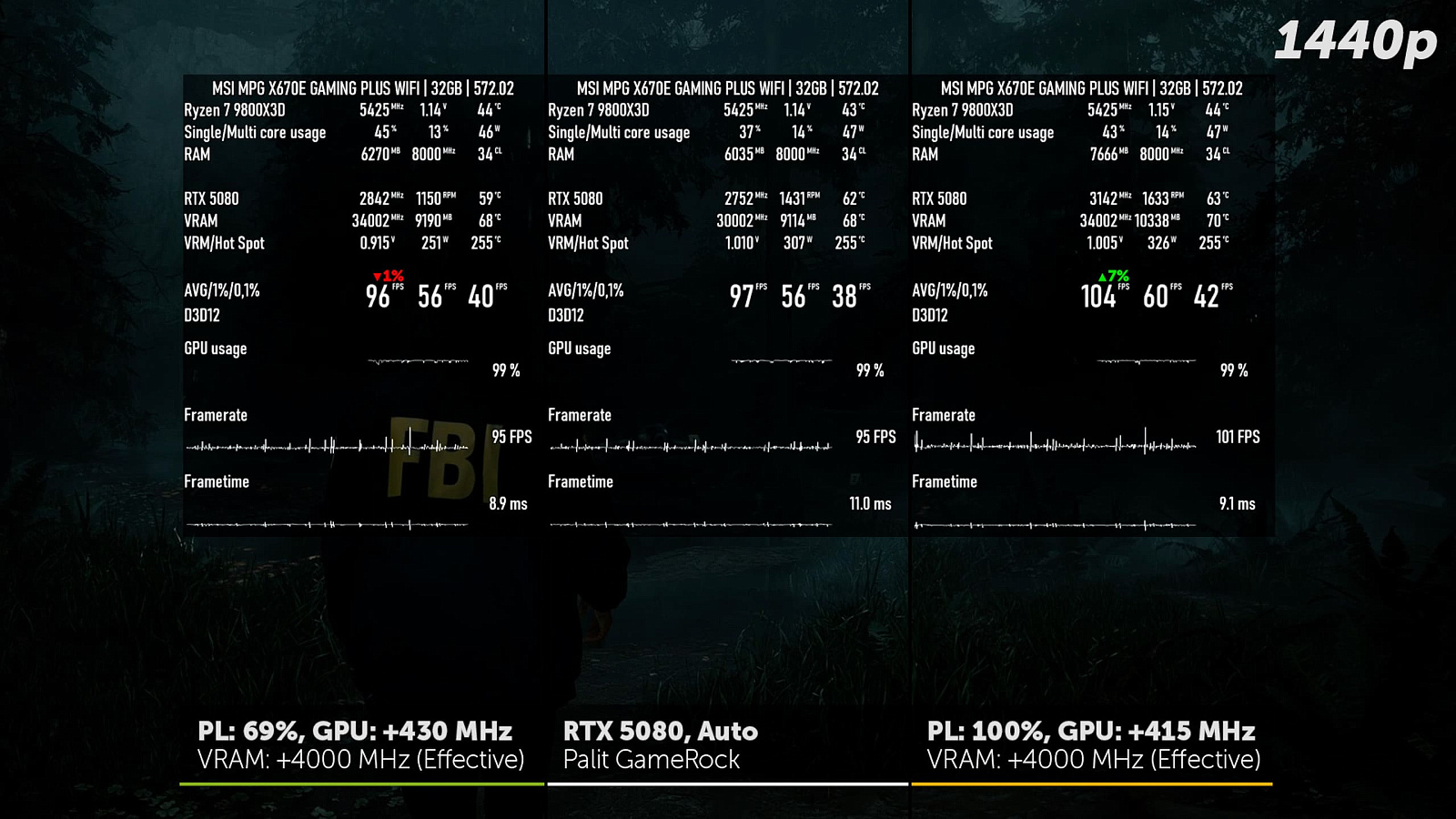The height and width of the screenshot is (819, 1456).
Task: Click the 9114 MB VRAM usage value
Action: click(x=798, y=221)
